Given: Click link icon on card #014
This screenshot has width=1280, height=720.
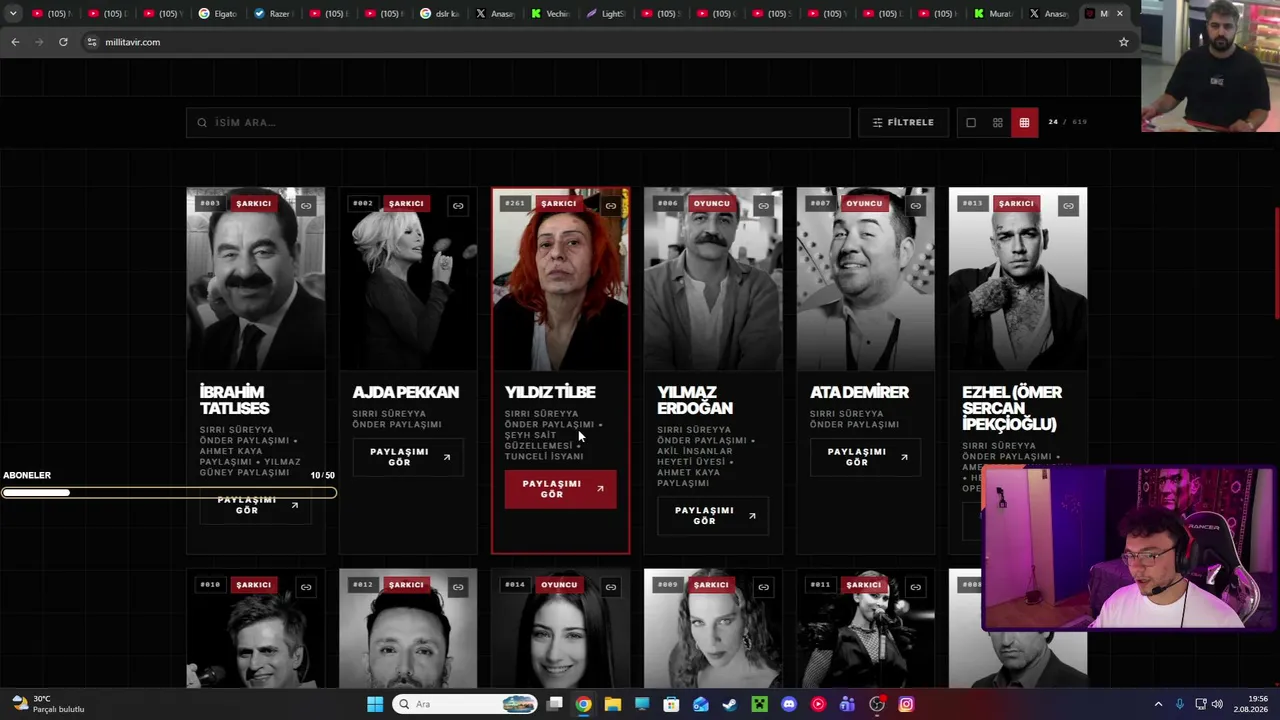Looking at the screenshot, I should (x=611, y=587).
